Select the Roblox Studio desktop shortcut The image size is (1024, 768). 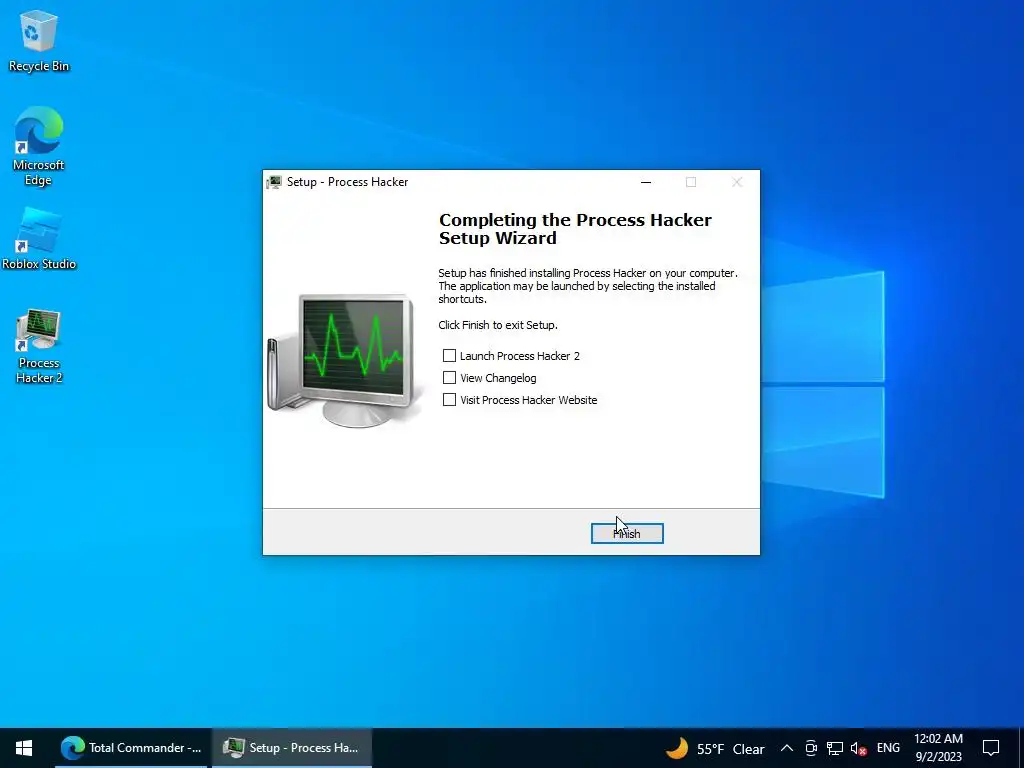pos(39,240)
